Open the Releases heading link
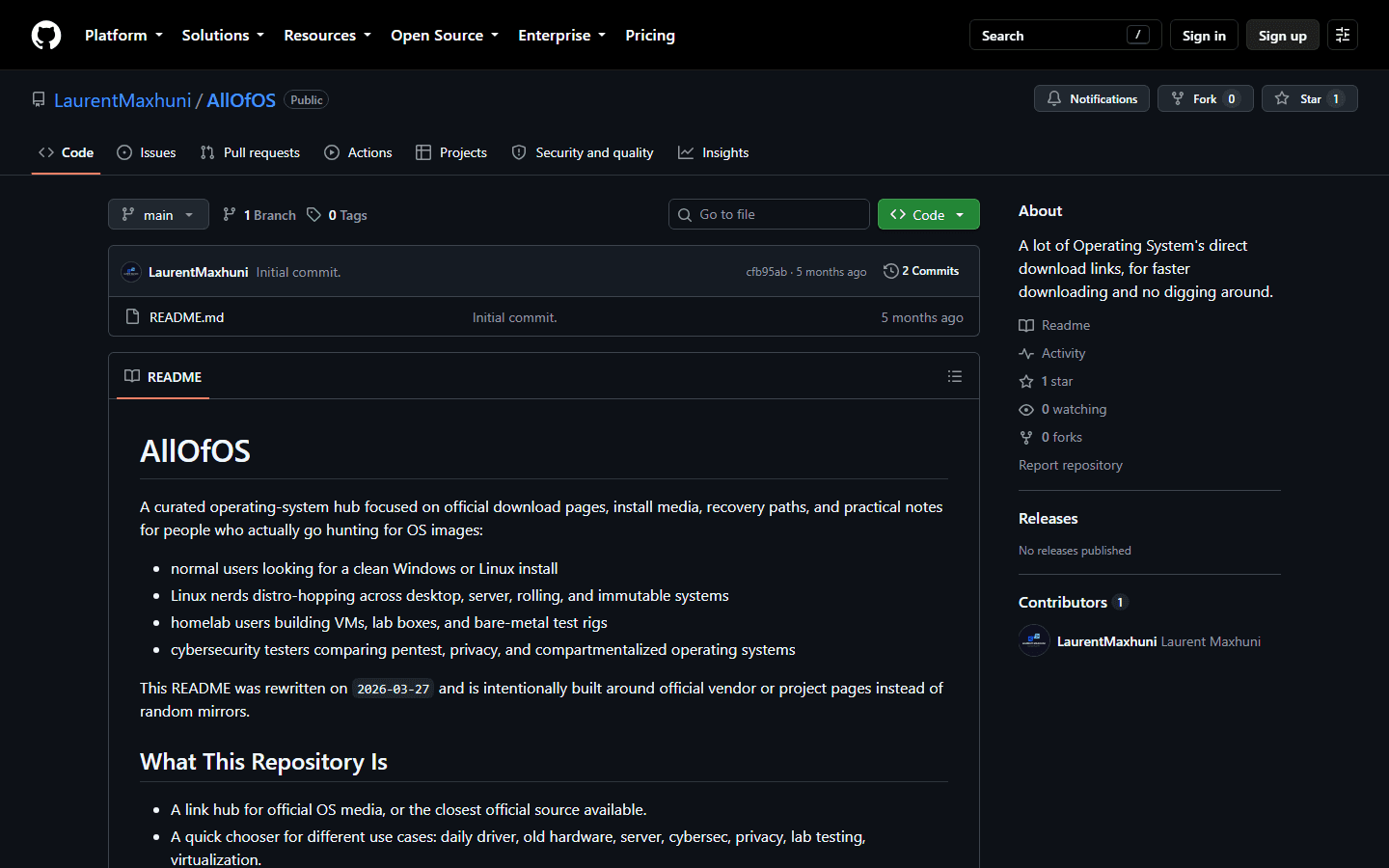This screenshot has height=868, width=1389. (1048, 518)
